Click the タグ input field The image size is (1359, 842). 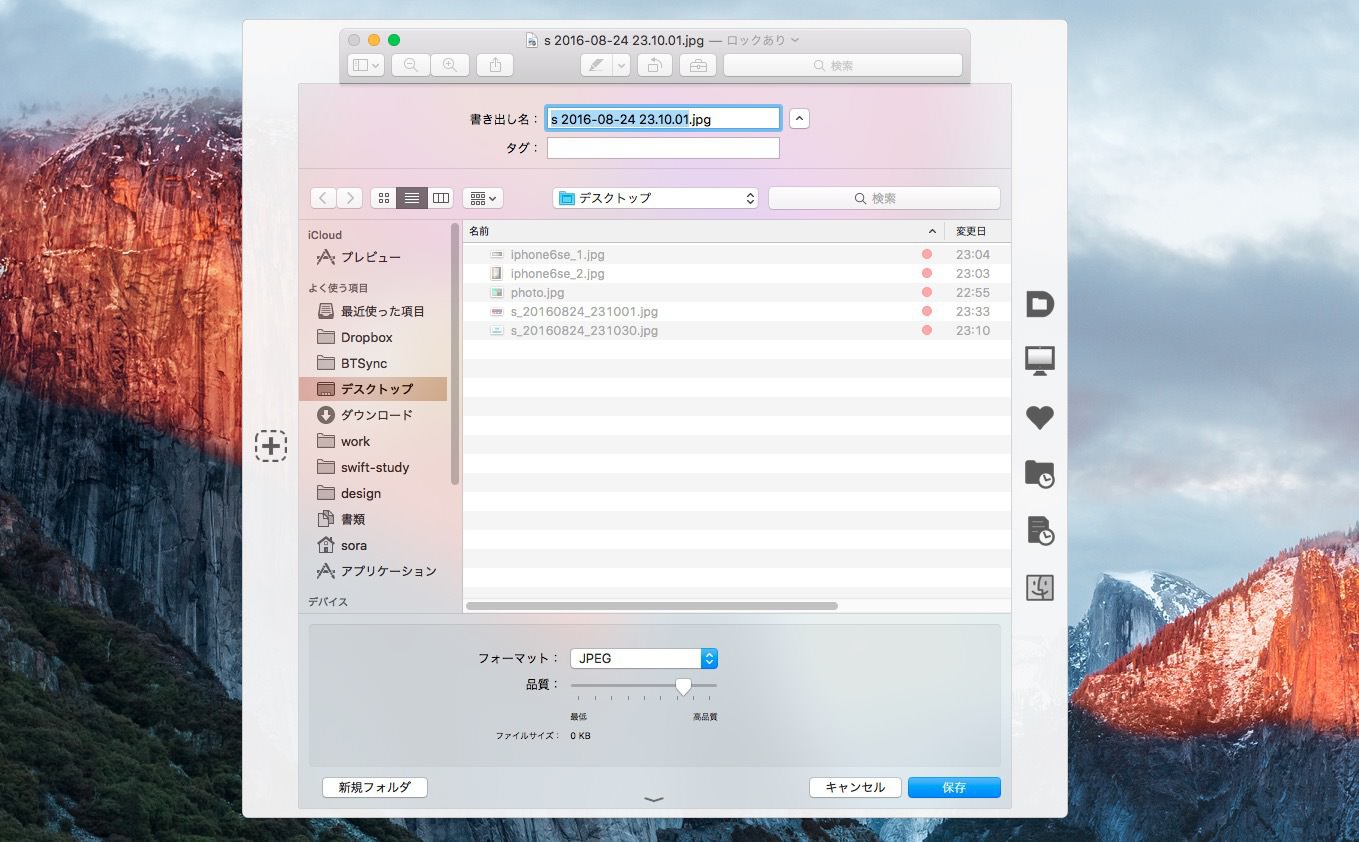[663, 148]
